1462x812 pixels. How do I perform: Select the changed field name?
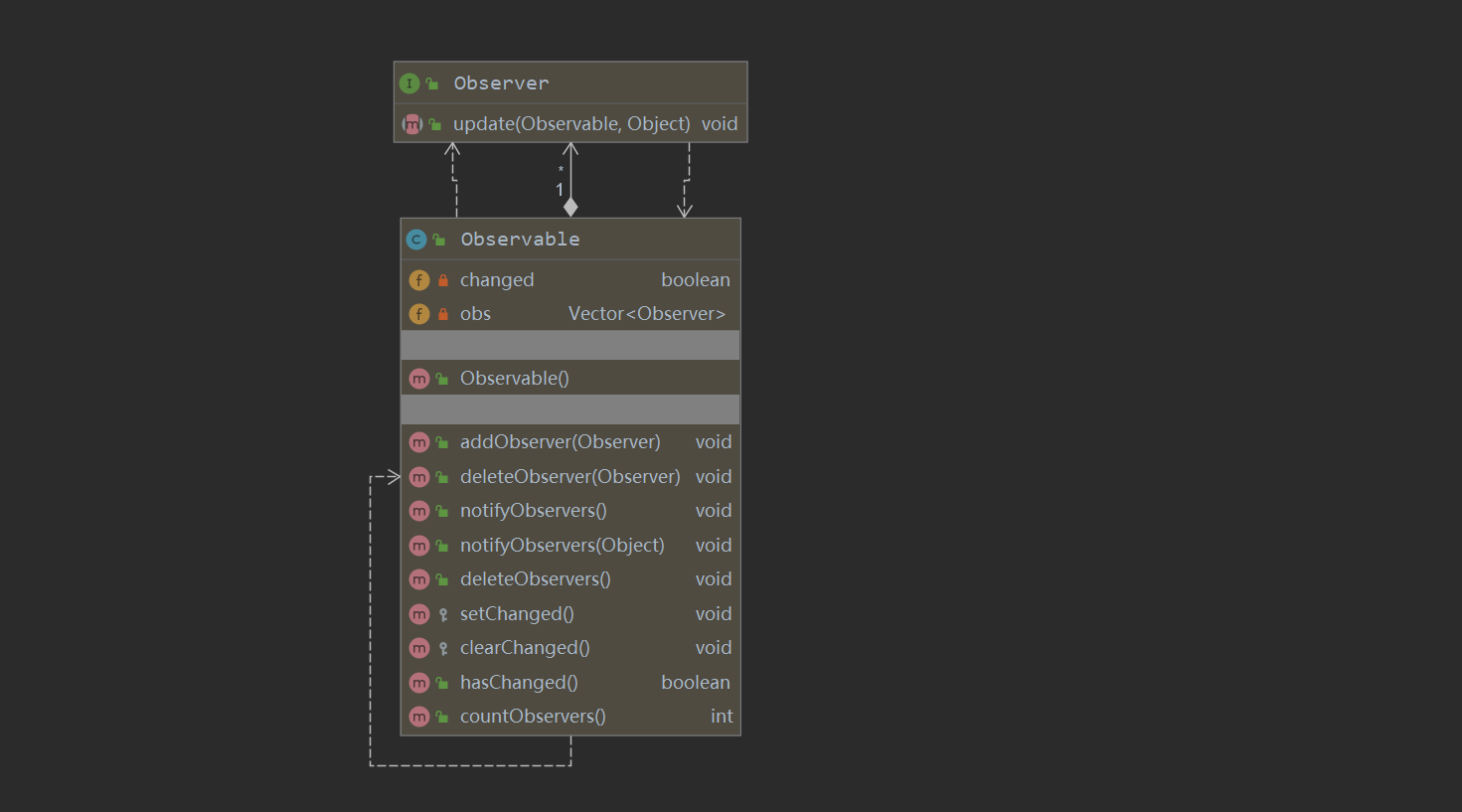497,280
